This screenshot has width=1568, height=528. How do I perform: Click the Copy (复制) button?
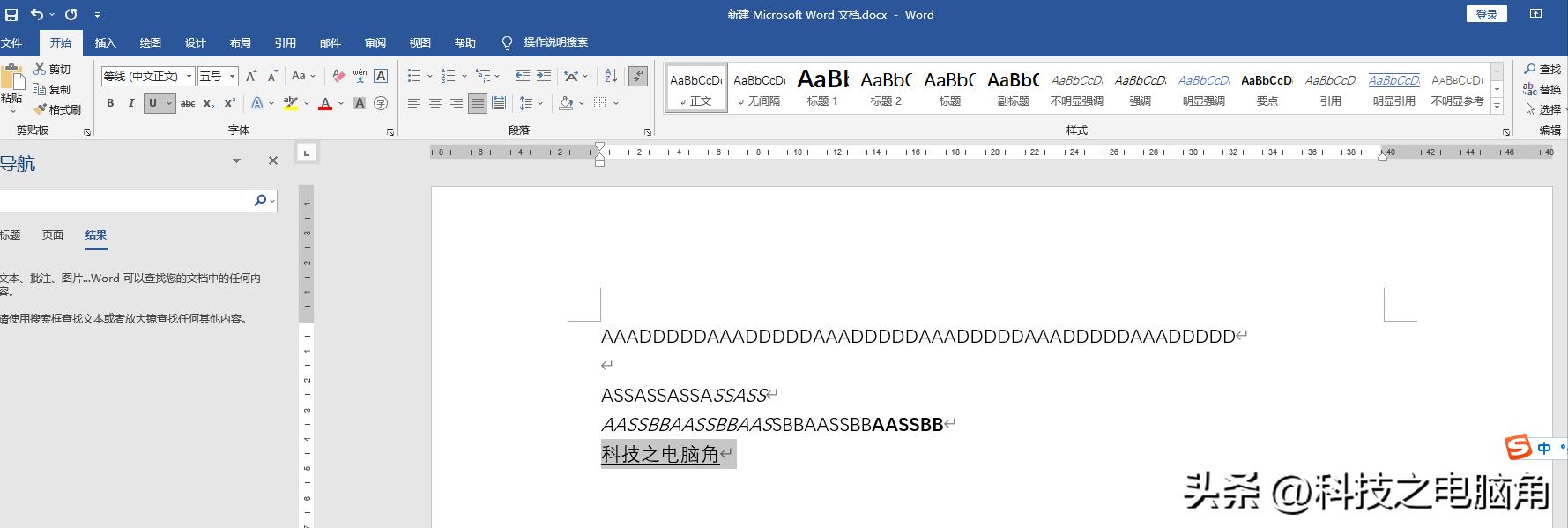click(x=52, y=89)
